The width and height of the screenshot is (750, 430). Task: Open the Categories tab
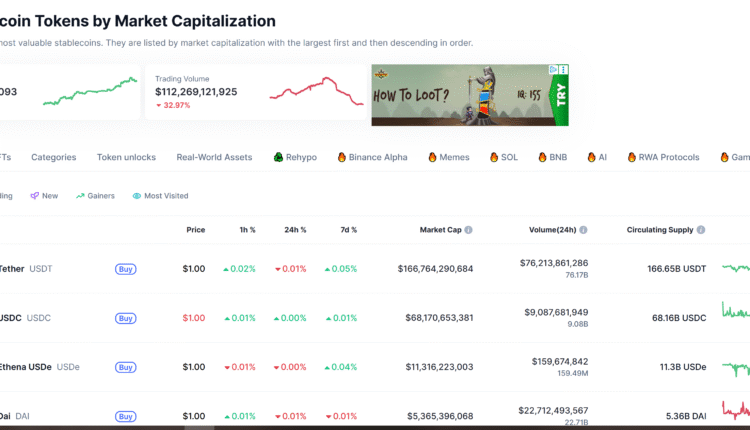coord(53,157)
